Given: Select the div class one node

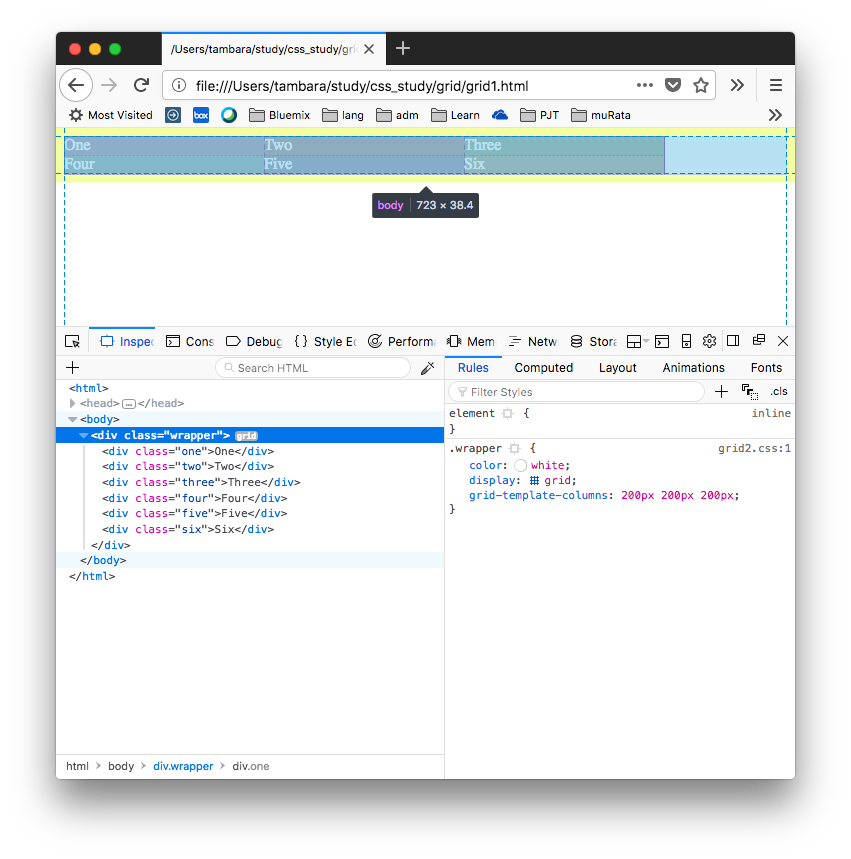Looking at the screenshot, I should point(188,451).
